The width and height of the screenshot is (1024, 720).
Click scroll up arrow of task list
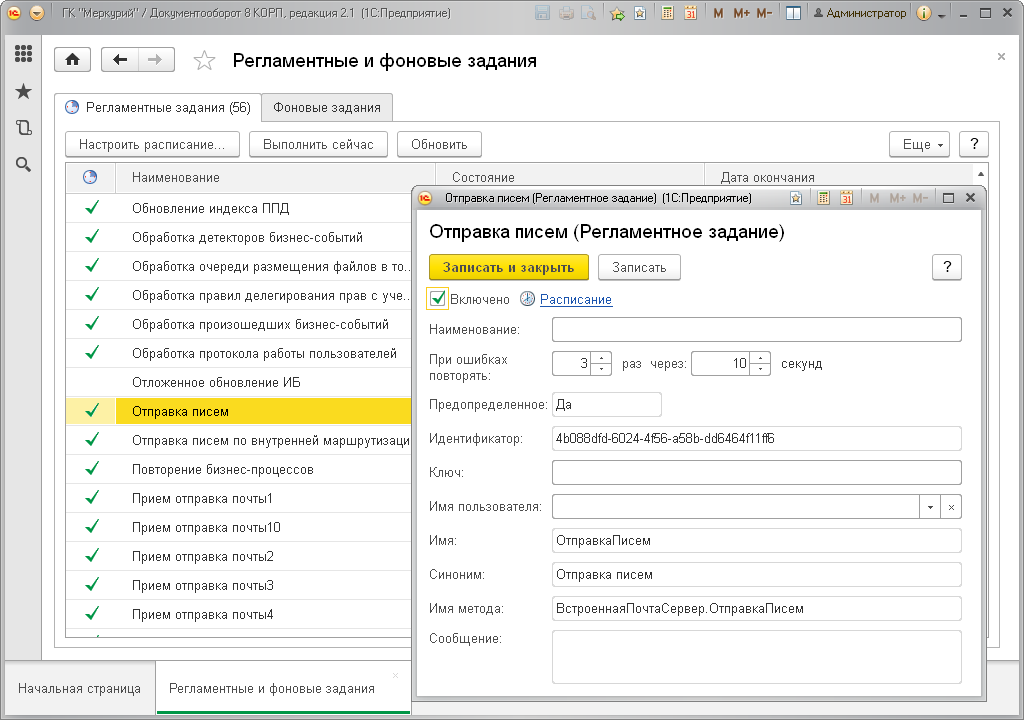click(981, 174)
